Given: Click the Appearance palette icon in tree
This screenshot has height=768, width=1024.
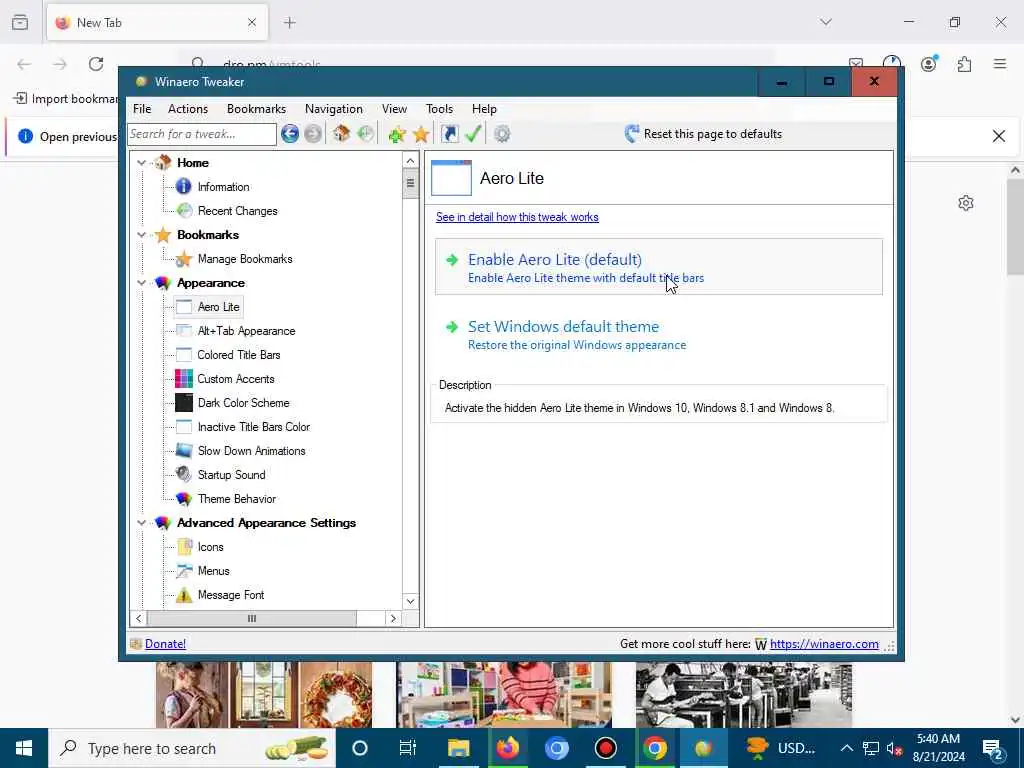Looking at the screenshot, I should tap(163, 283).
